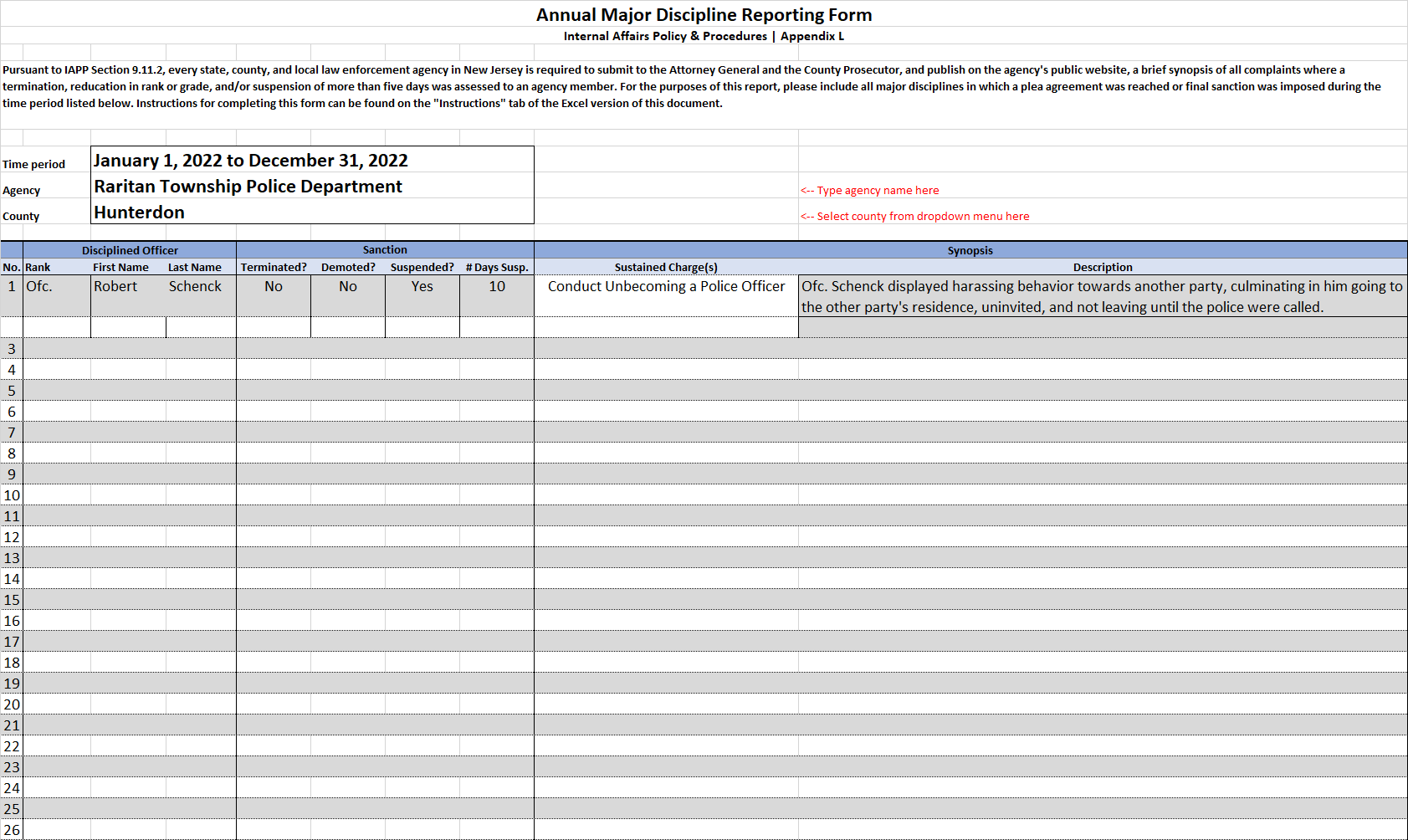Click the empty Sustained Charge(s) cell in row 6
Viewport: 1408px width, 840px height.
[666, 411]
